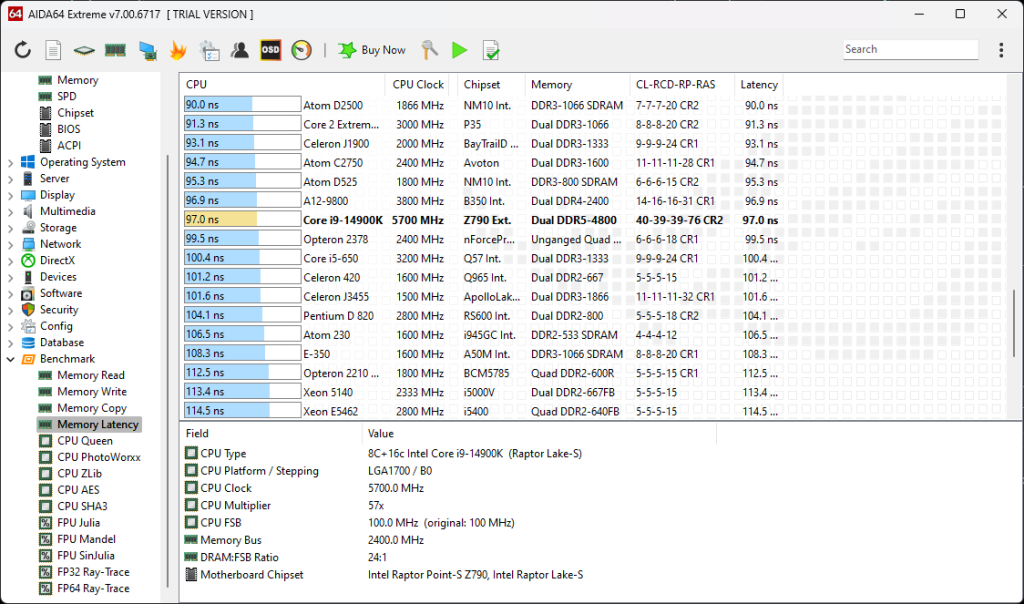Viewport: 1024px width, 604px height.
Task: Click the hammer tools icon
Action: 429,50
